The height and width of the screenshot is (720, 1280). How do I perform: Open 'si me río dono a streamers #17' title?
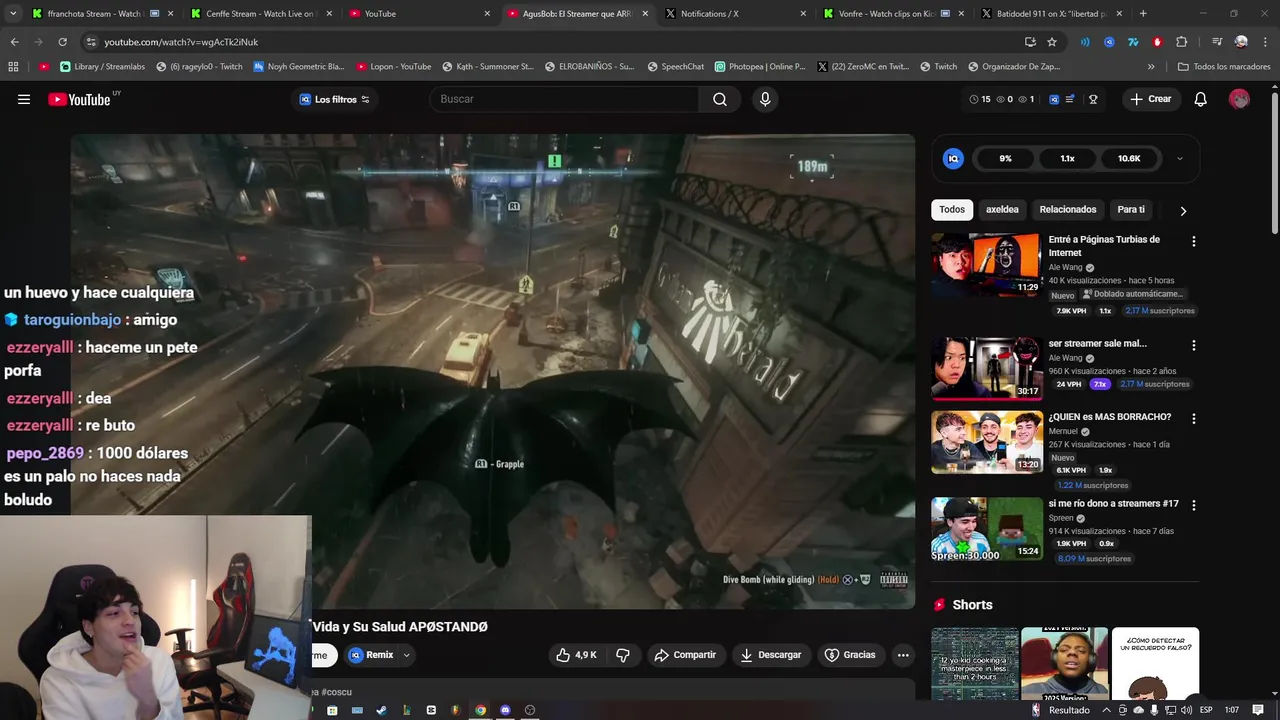click(x=1113, y=503)
